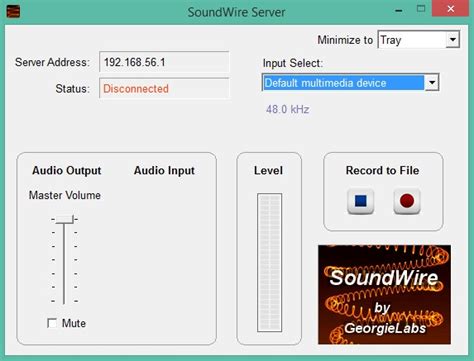Click the Server Address field 192.168.56.1
Screen dimensions: 474x361
pos(164,62)
